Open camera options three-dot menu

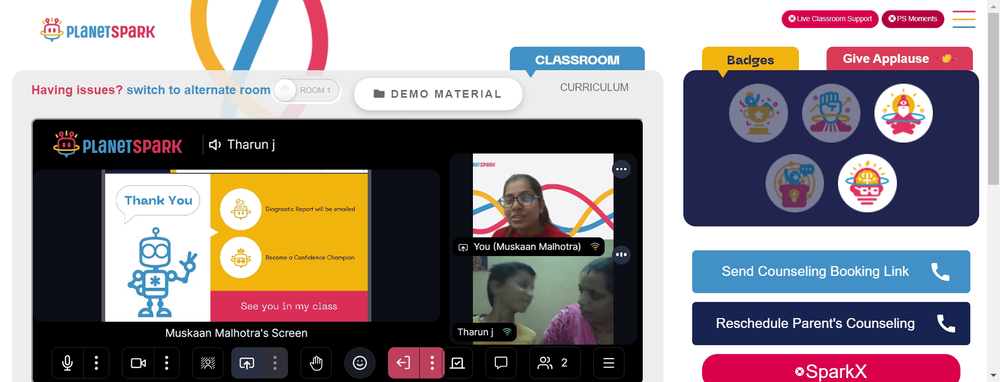point(166,363)
